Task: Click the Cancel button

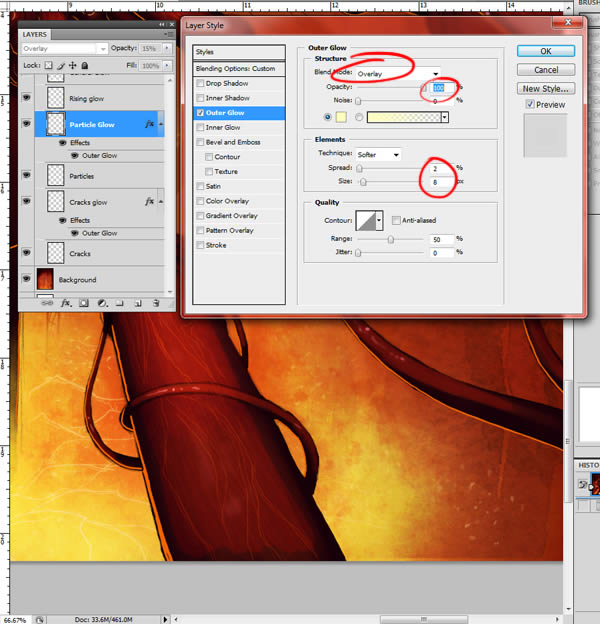Action: (x=545, y=70)
